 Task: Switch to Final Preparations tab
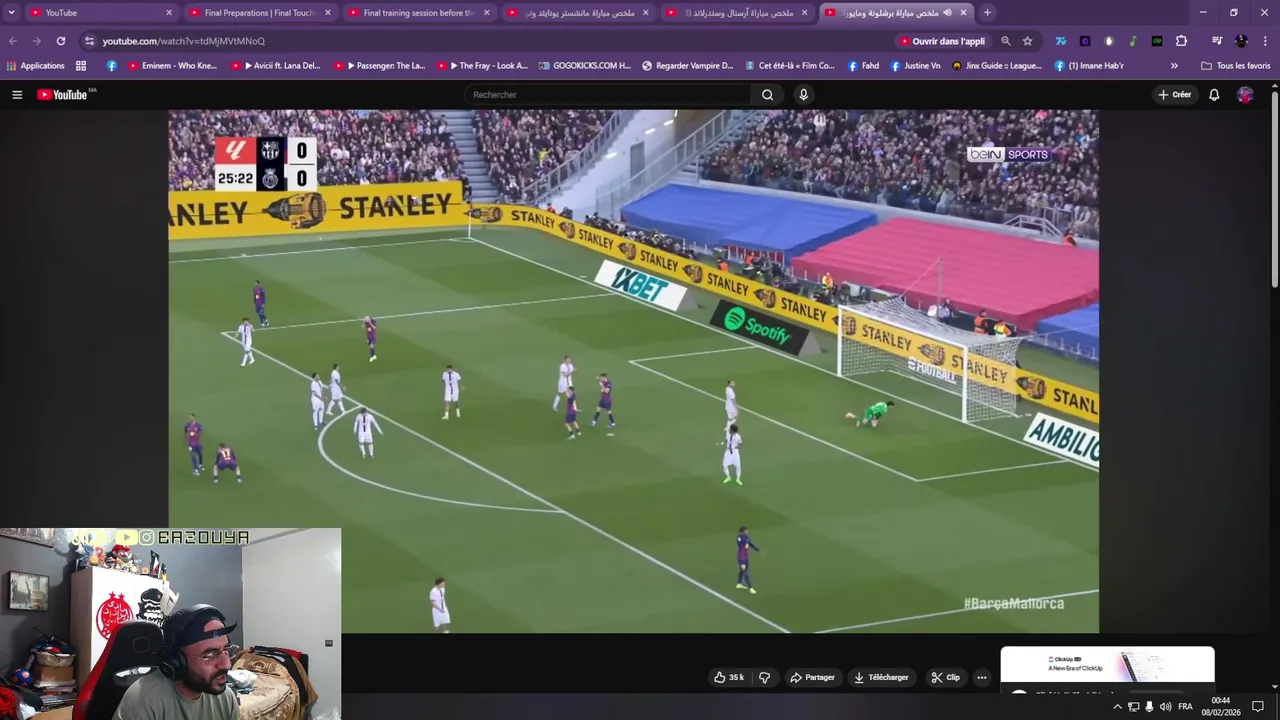tap(259, 13)
